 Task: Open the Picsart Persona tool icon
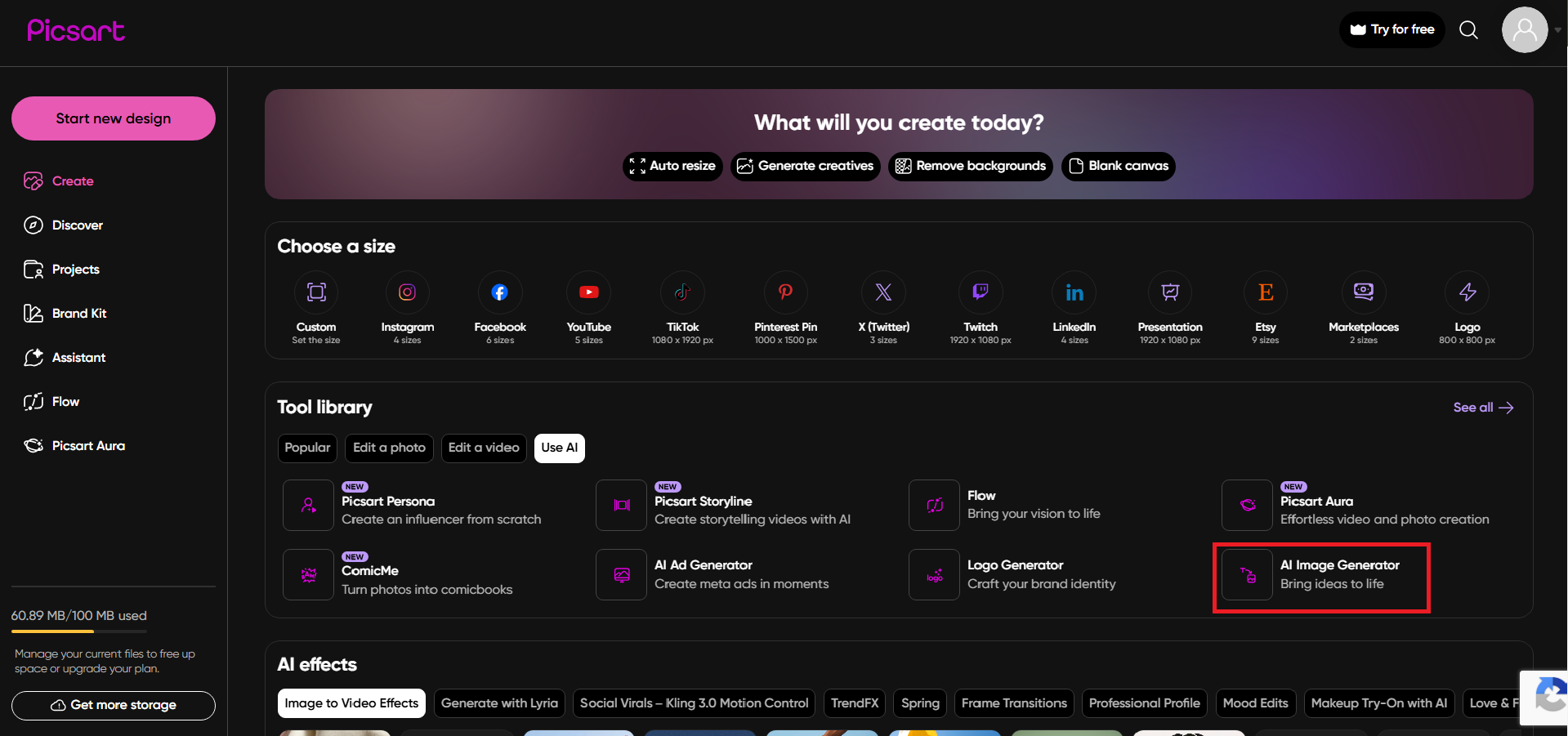pyautogui.click(x=308, y=505)
